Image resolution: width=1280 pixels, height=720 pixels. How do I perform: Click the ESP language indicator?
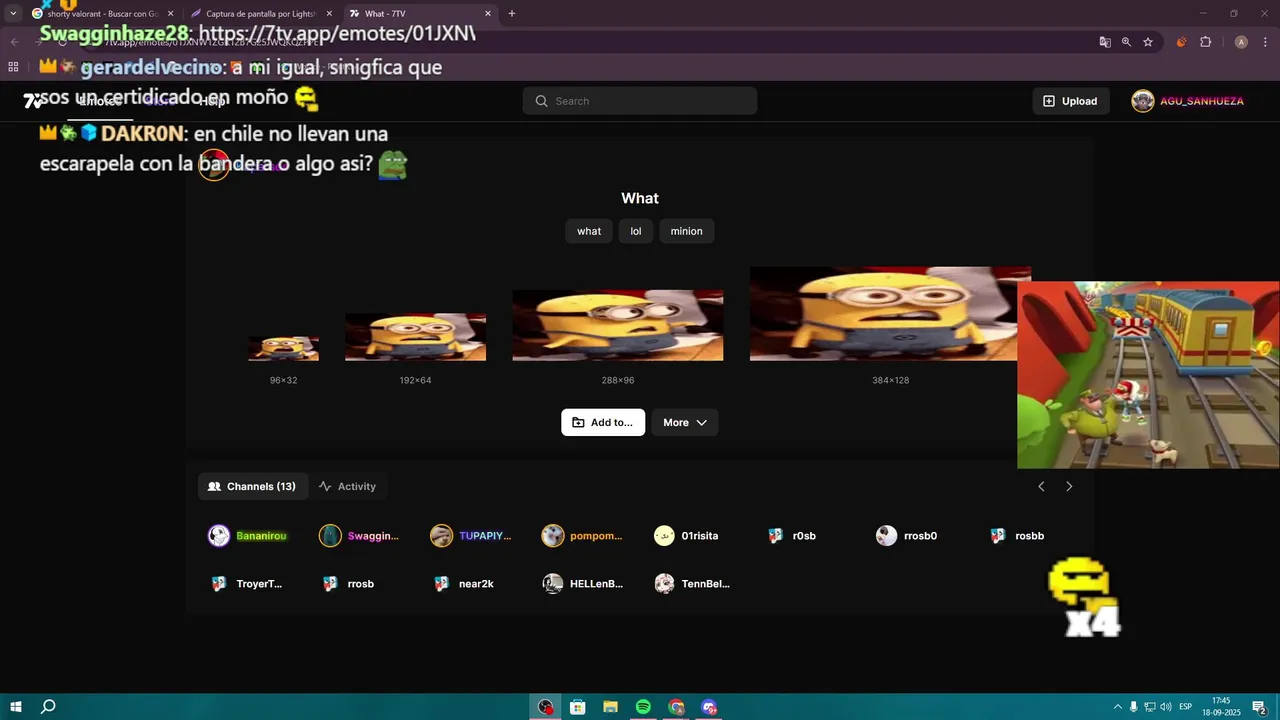click(1186, 707)
